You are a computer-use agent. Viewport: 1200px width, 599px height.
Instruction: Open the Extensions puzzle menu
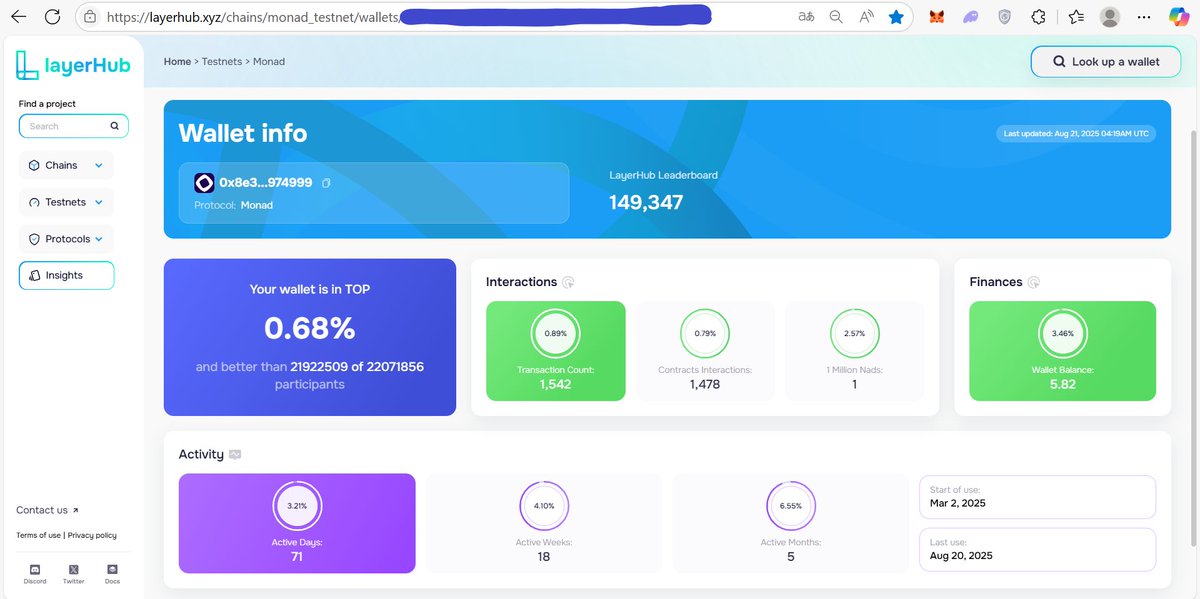point(1039,17)
